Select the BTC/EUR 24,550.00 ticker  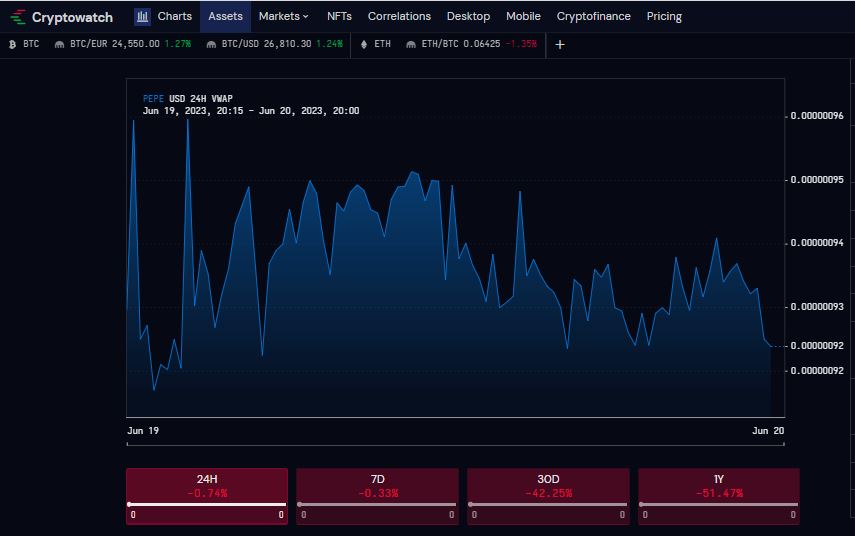click(123, 44)
